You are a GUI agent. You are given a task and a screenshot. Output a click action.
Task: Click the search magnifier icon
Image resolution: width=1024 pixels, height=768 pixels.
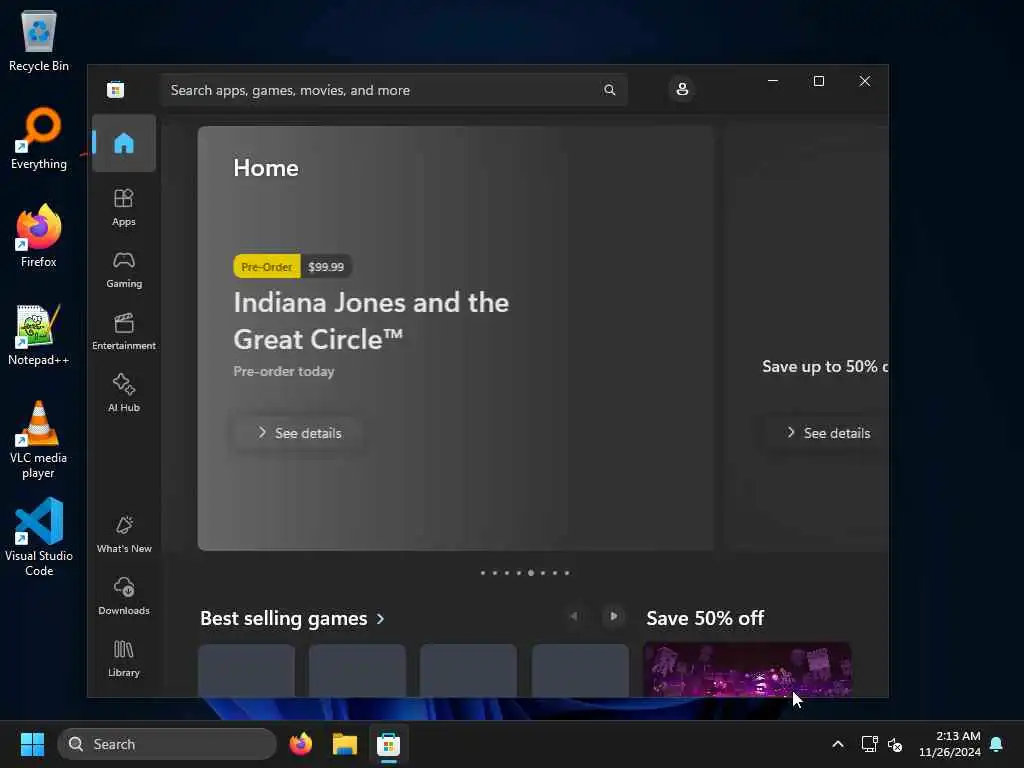pyautogui.click(x=609, y=90)
